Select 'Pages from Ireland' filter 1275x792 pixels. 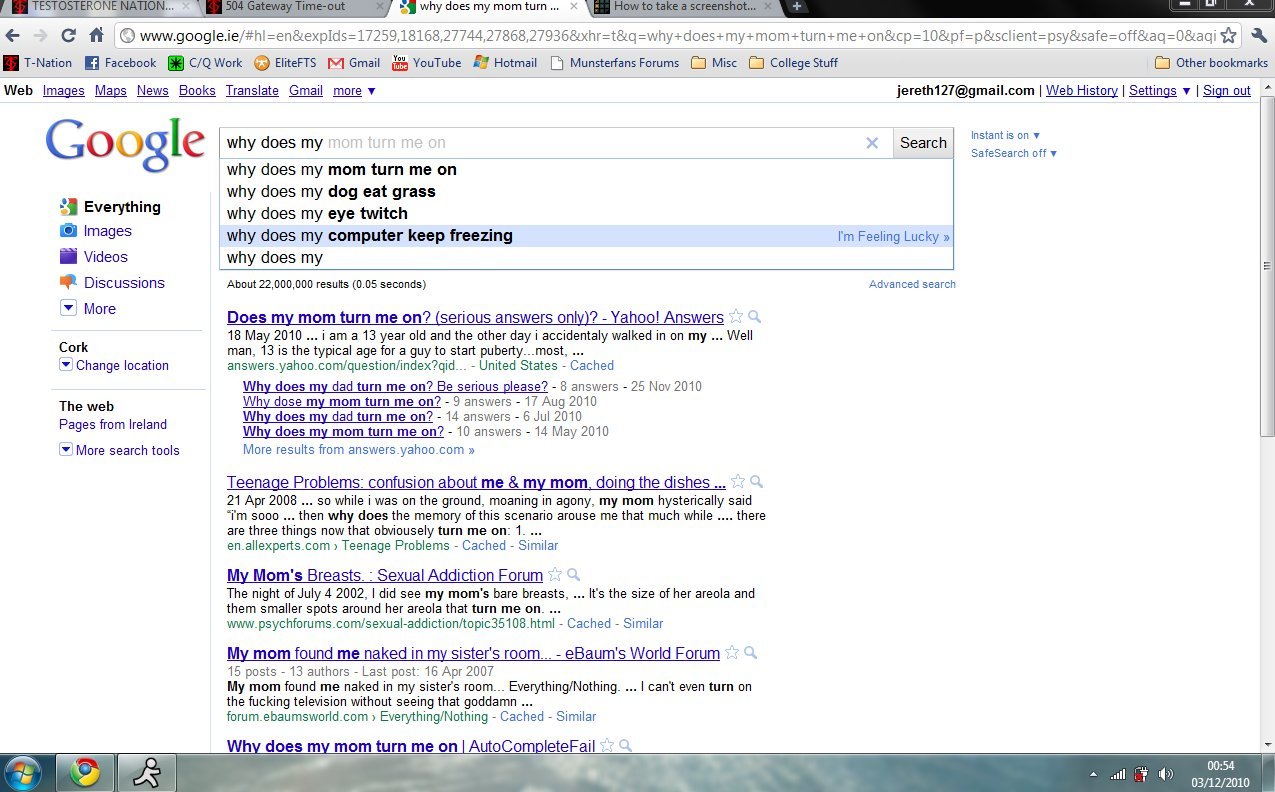tap(113, 424)
